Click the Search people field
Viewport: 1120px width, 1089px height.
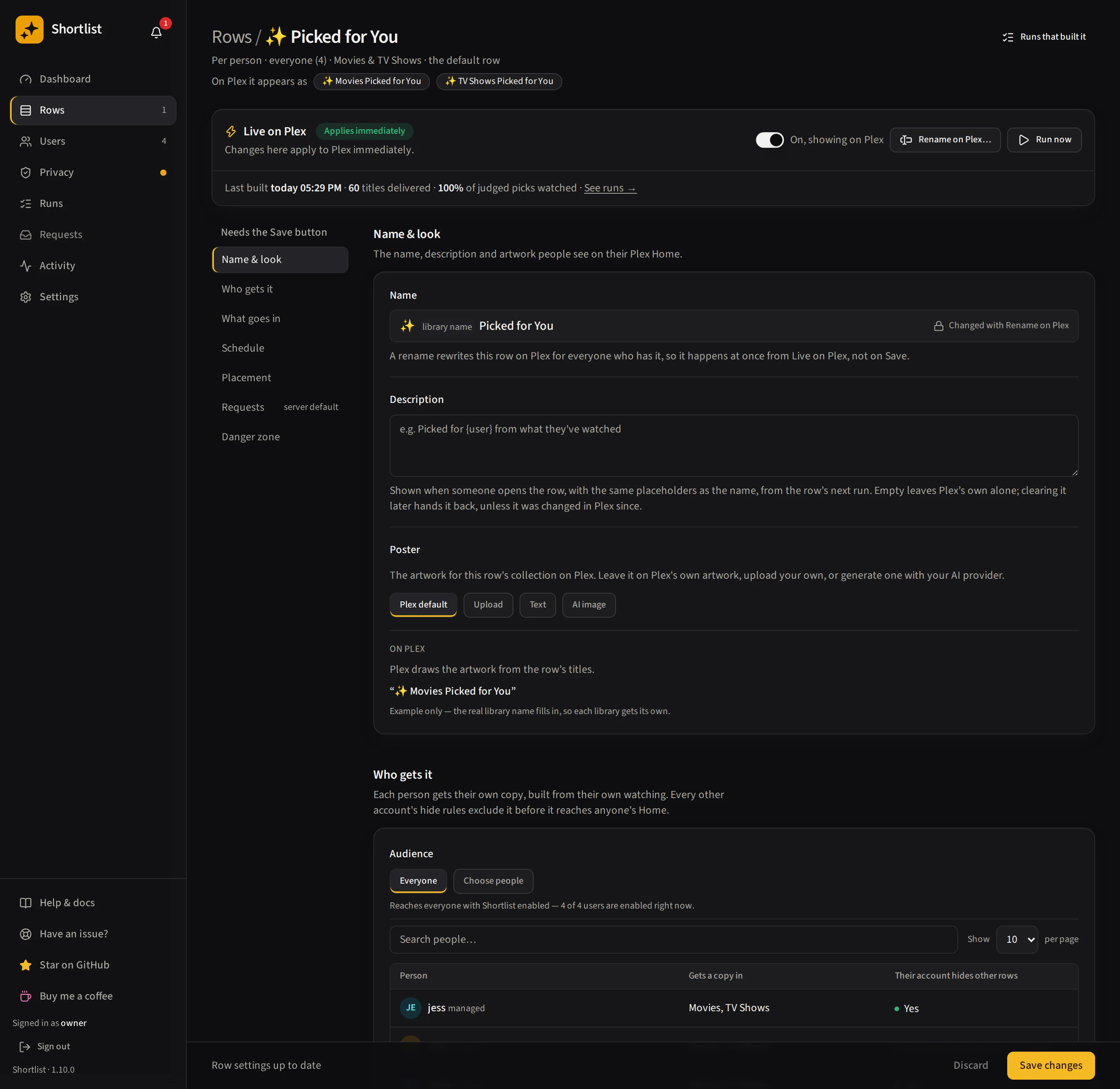pos(673,939)
